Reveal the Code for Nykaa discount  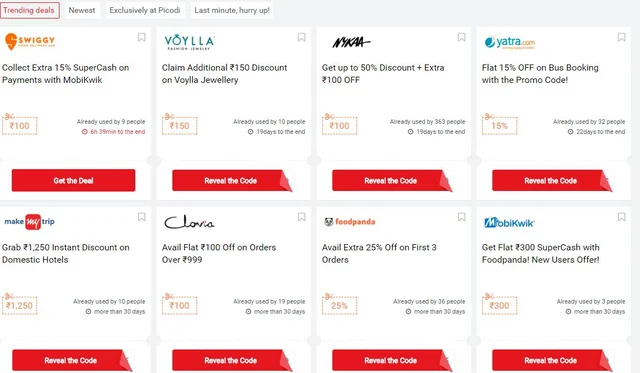pyautogui.click(x=392, y=181)
